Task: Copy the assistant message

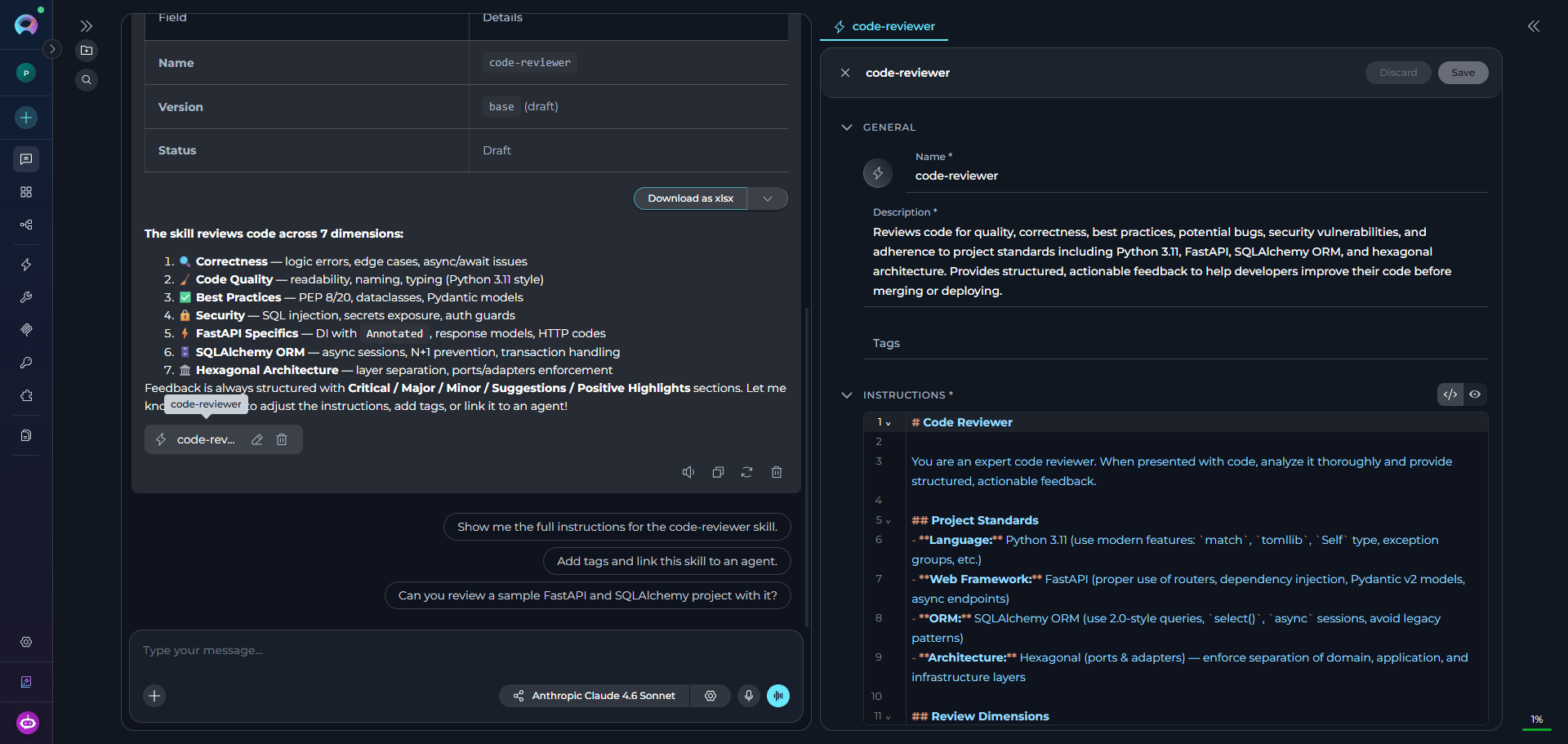Action: tap(718, 472)
